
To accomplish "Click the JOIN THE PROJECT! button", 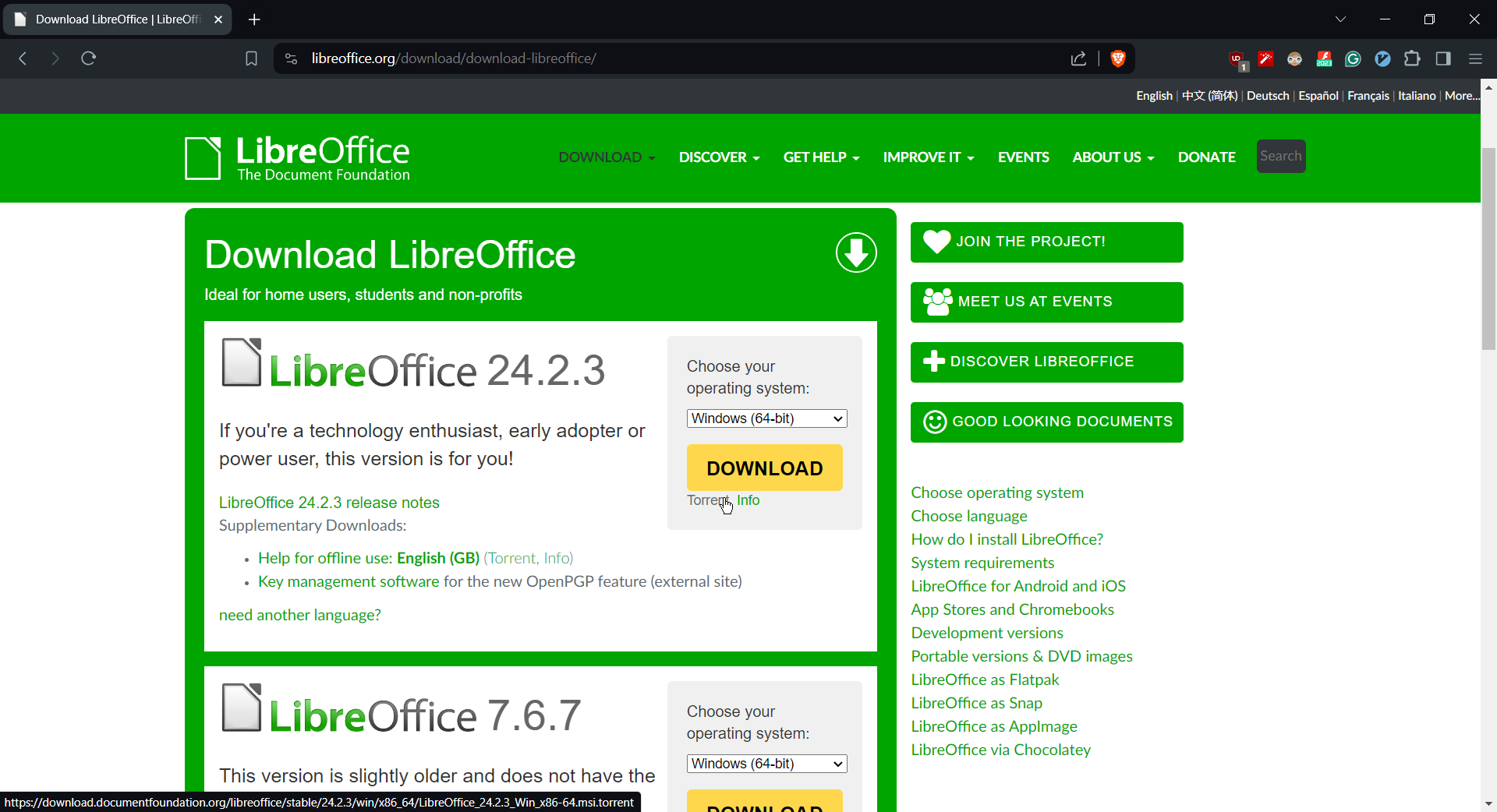I will (x=1047, y=242).
